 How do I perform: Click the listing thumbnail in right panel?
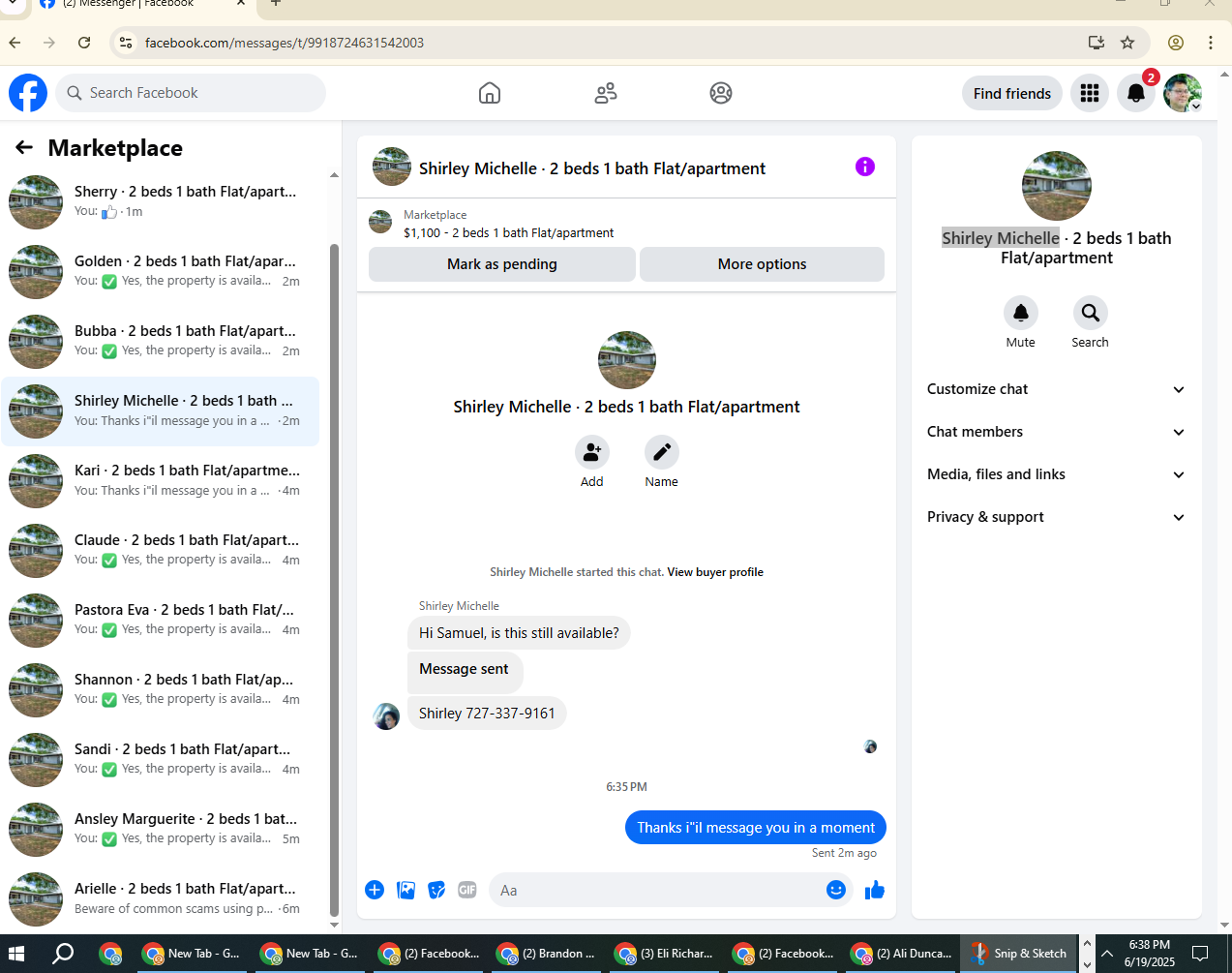[1057, 186]
